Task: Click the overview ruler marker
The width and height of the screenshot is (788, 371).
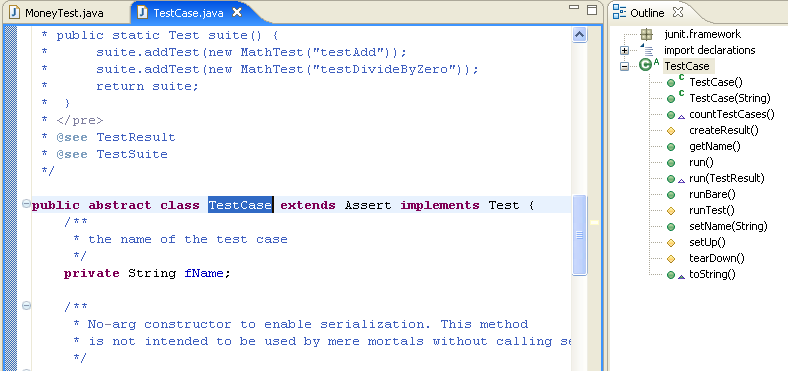Action: pyautogui.click(x=595, y=222)
